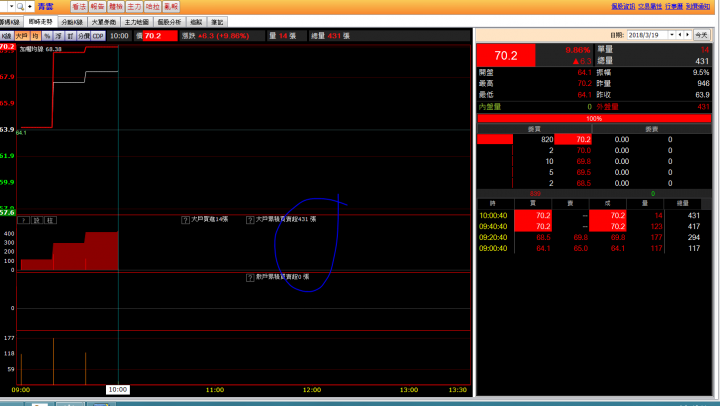The height and width of the screenshot is (406, 720).
Task: Toggle the 均 average line button
Action: click(x=35, y=36)
